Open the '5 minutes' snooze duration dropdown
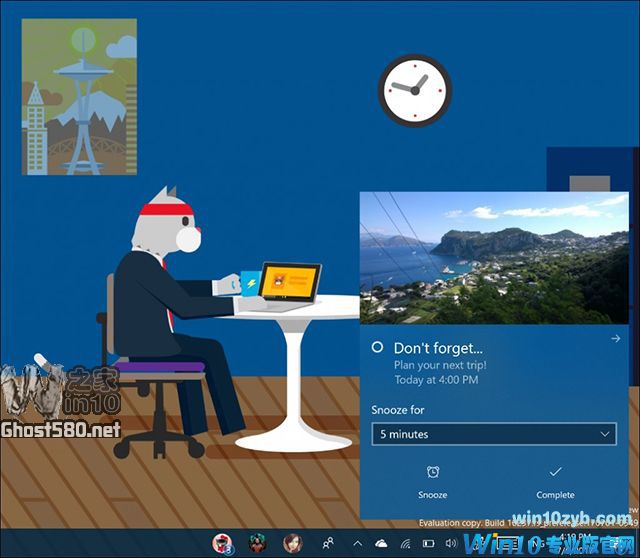 [494, 434]
